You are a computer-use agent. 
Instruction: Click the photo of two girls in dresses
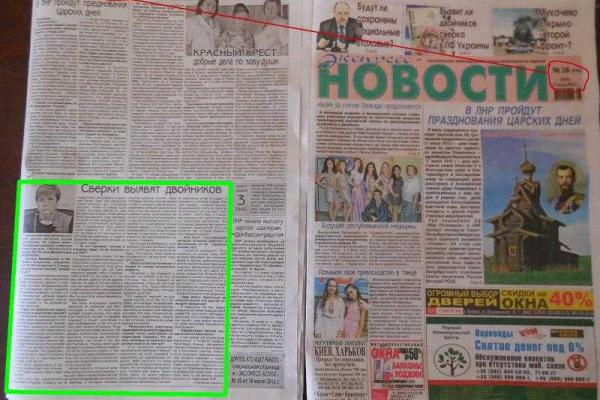[x=341, y=308]
